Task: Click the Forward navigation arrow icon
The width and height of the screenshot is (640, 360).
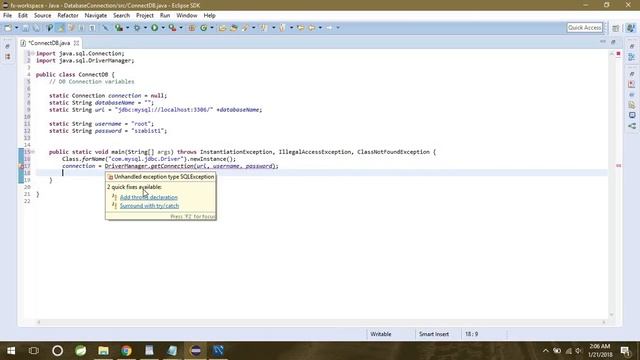Action: point(329,28)
